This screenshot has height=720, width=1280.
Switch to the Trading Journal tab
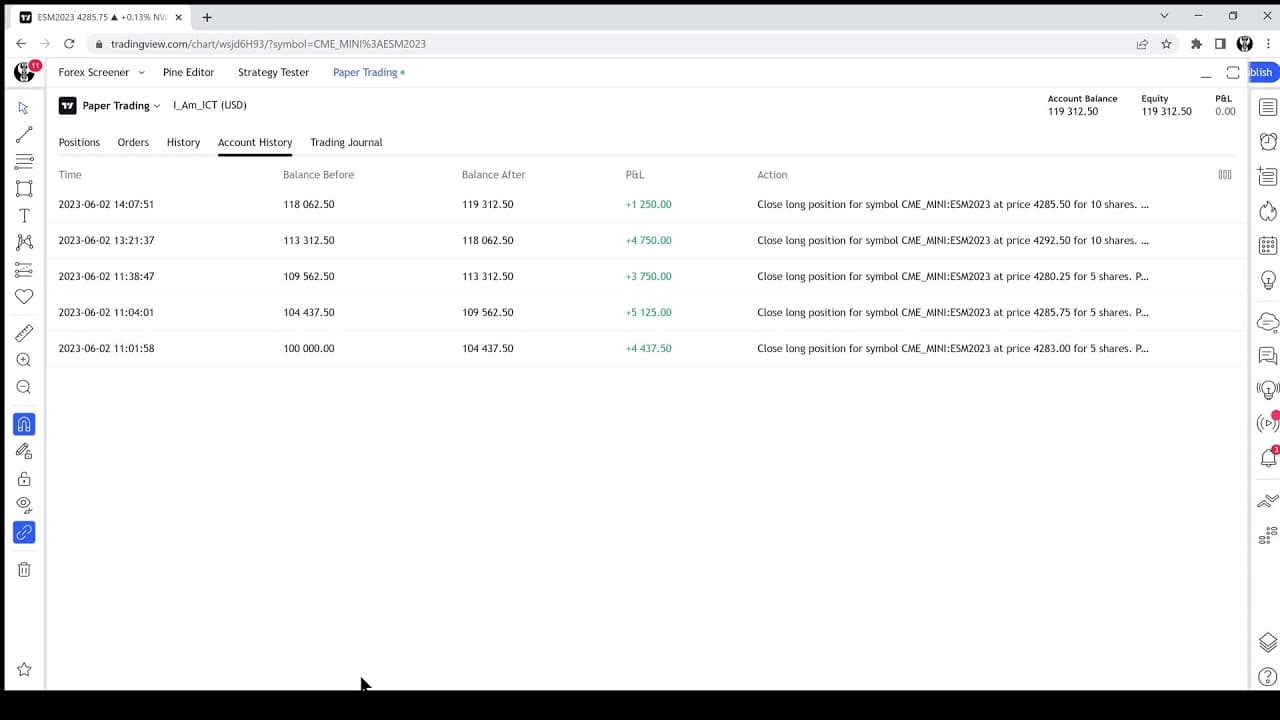point(346,142)
